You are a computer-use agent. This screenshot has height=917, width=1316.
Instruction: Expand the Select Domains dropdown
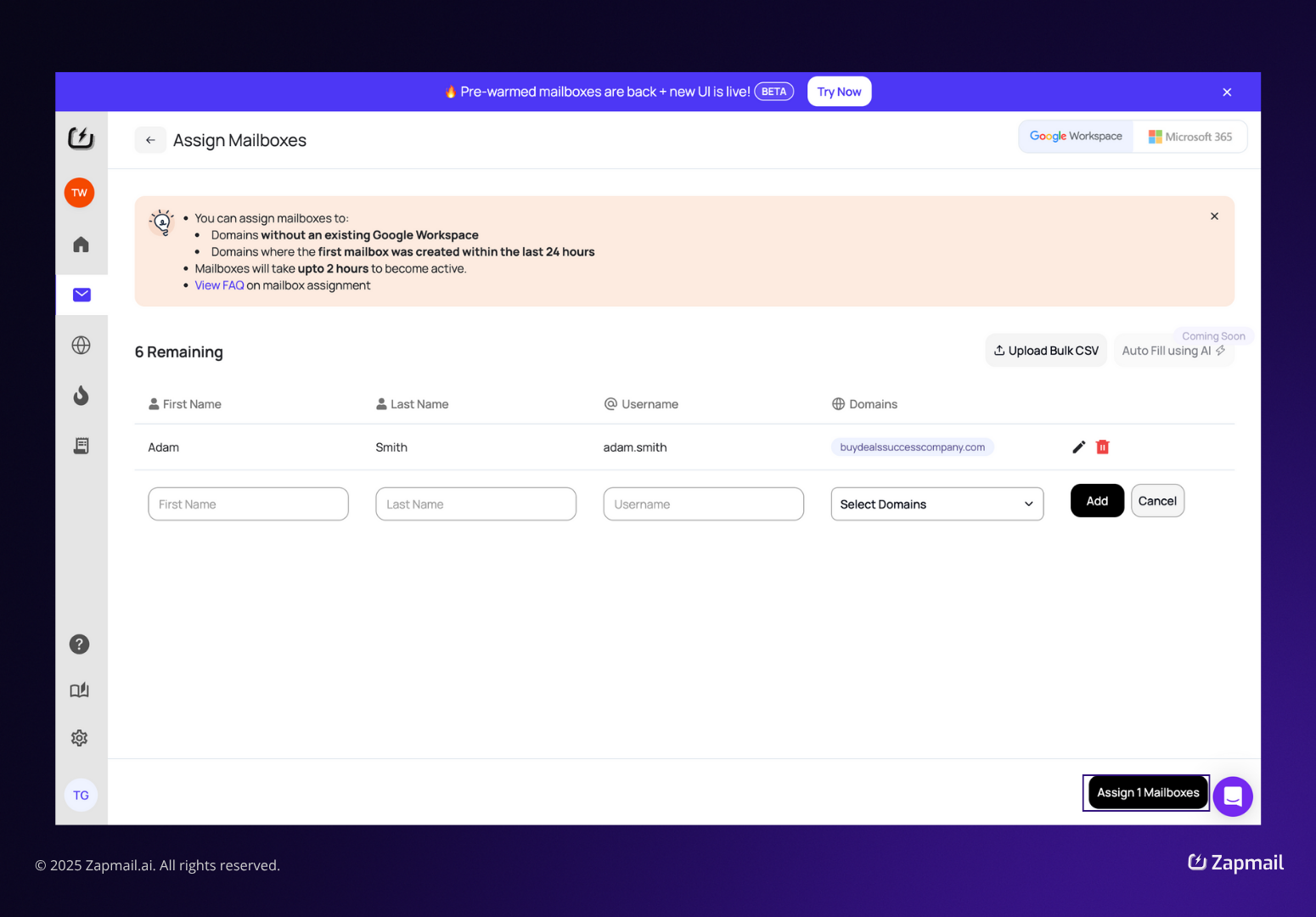937,504
